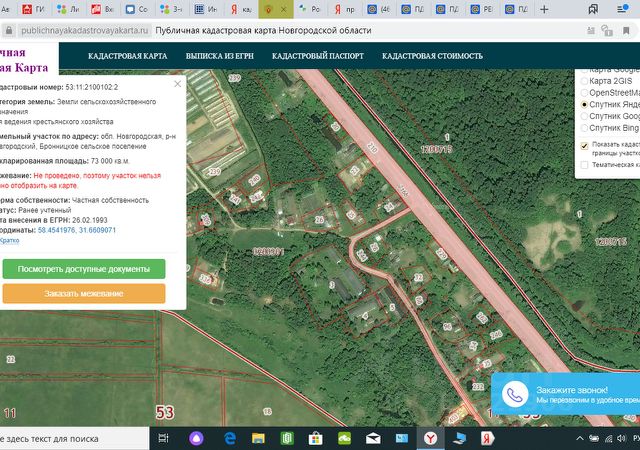Bookmark this page via address bar icon
640x450 pixels.
[x=626, y=30]
